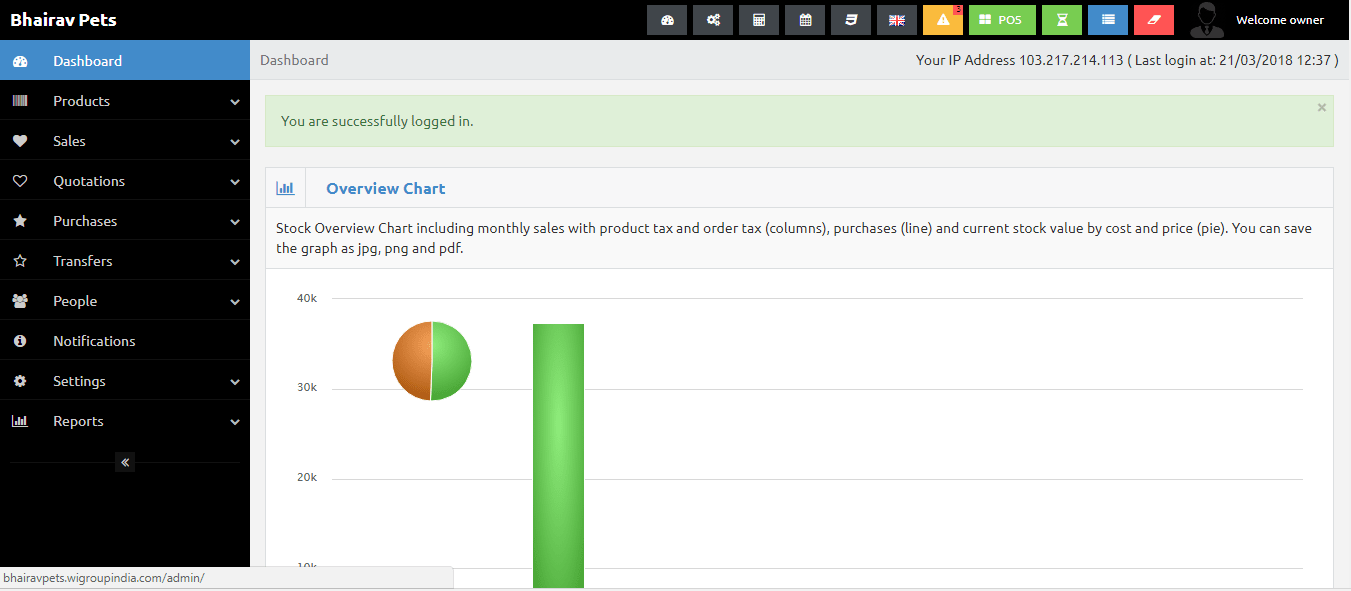Click the outline heart icon beside Quotations
Screen dimensions: 1351x591
pyautogui.click(x=20, y=181)
